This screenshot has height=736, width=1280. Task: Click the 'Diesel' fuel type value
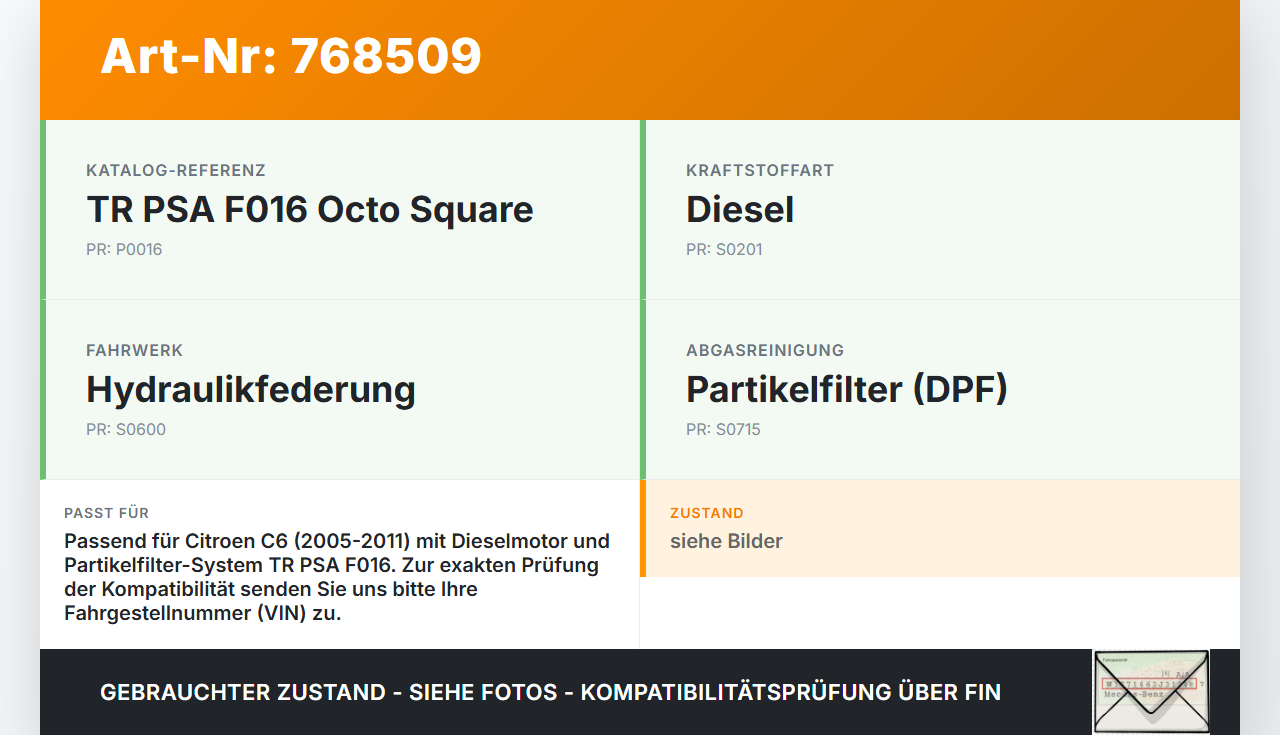click(740, 210)
